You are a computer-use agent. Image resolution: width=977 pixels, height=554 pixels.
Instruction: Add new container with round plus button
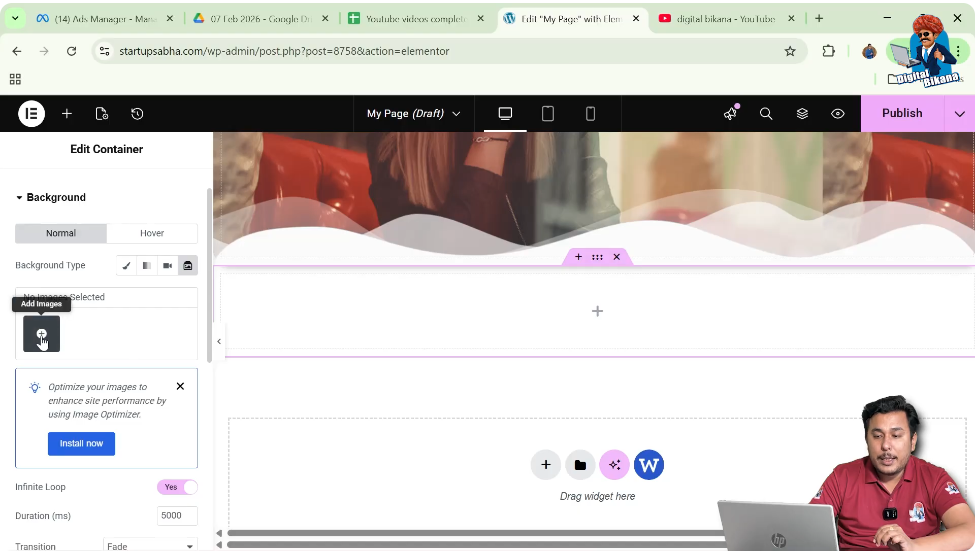pyautogui.click(x=545, y=465)
